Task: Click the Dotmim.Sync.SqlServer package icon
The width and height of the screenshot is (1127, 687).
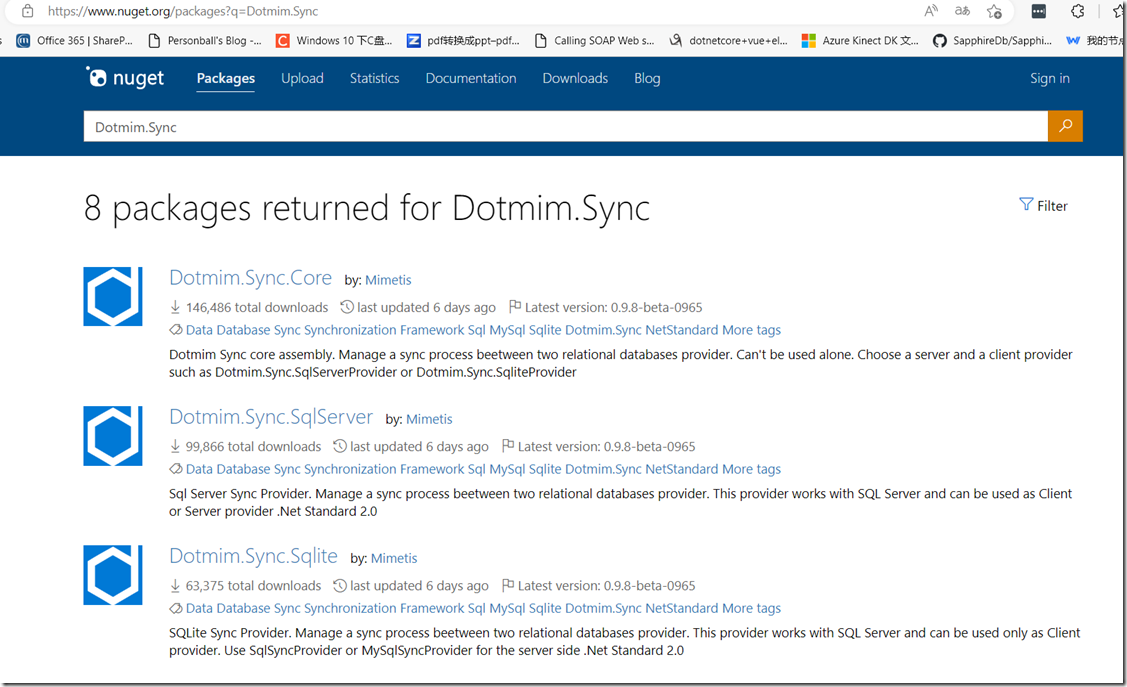Action: click(x=113, y=435)
